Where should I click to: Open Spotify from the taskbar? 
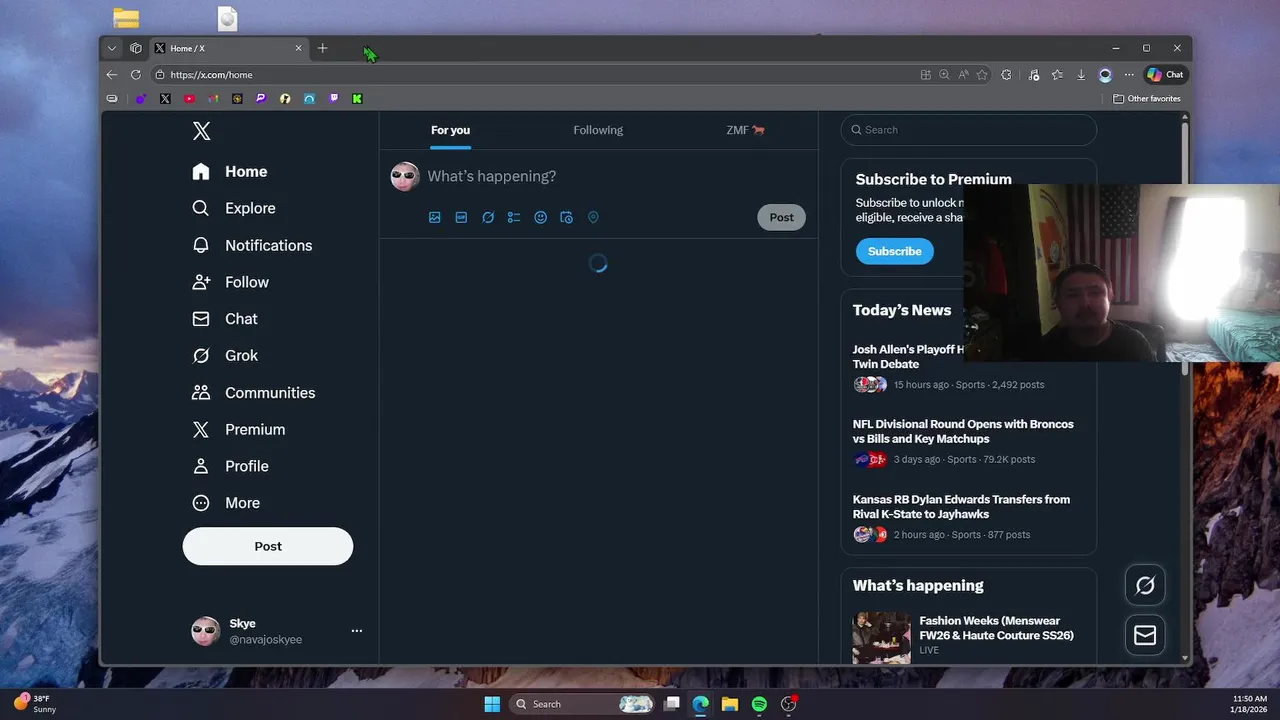point(759,704)
